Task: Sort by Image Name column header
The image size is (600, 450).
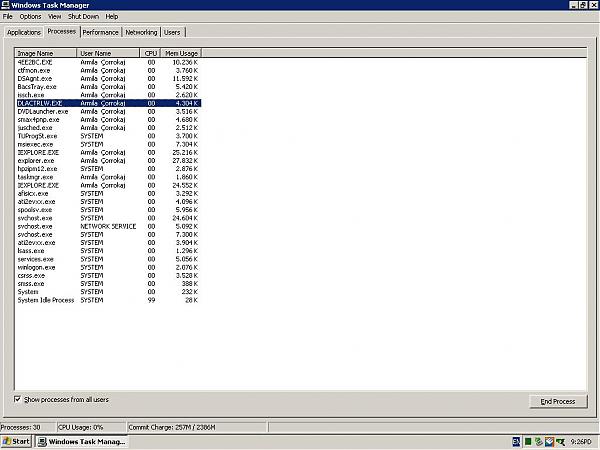Action: point(46,53)
